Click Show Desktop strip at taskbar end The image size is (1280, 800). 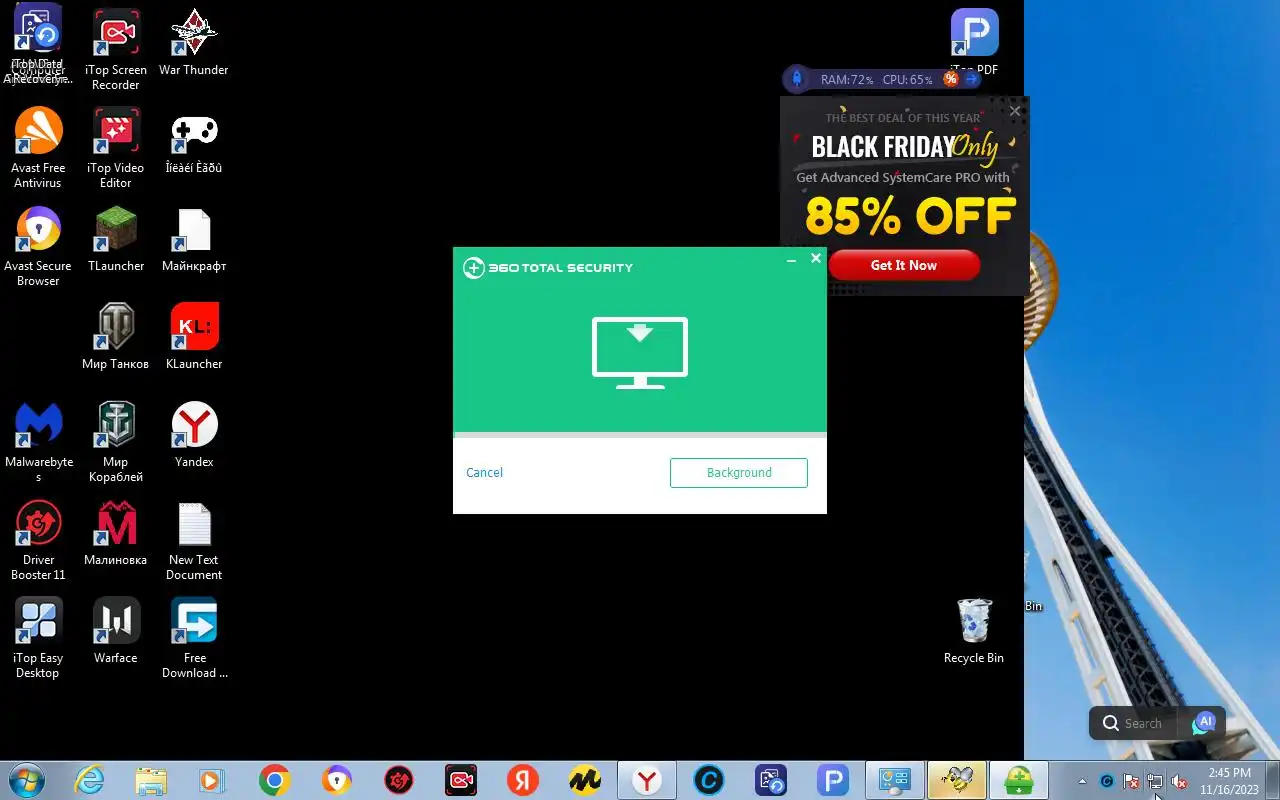click(x=1272, y=780)
